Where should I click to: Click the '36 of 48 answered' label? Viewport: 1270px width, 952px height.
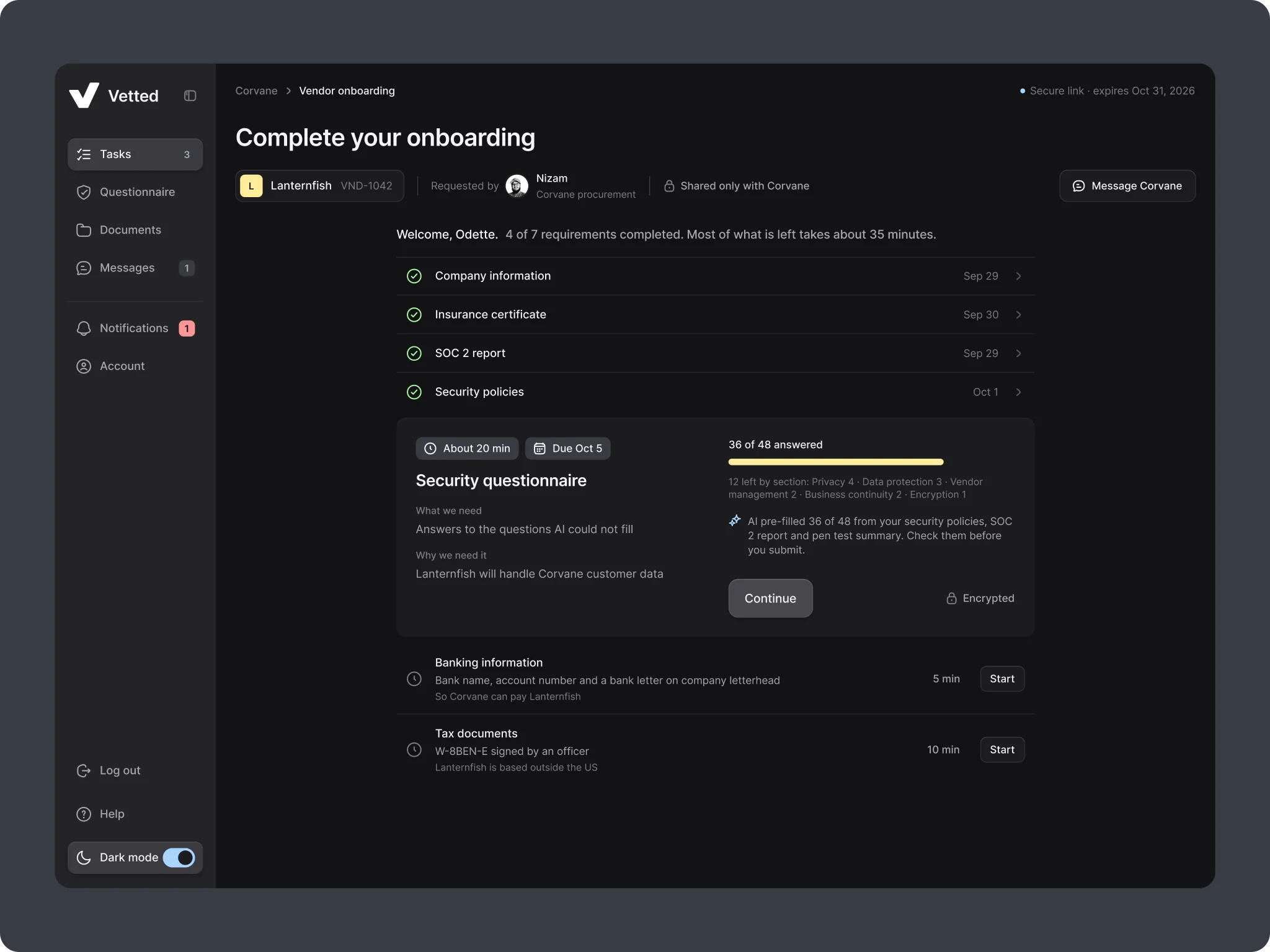click(x=775, y=445)
